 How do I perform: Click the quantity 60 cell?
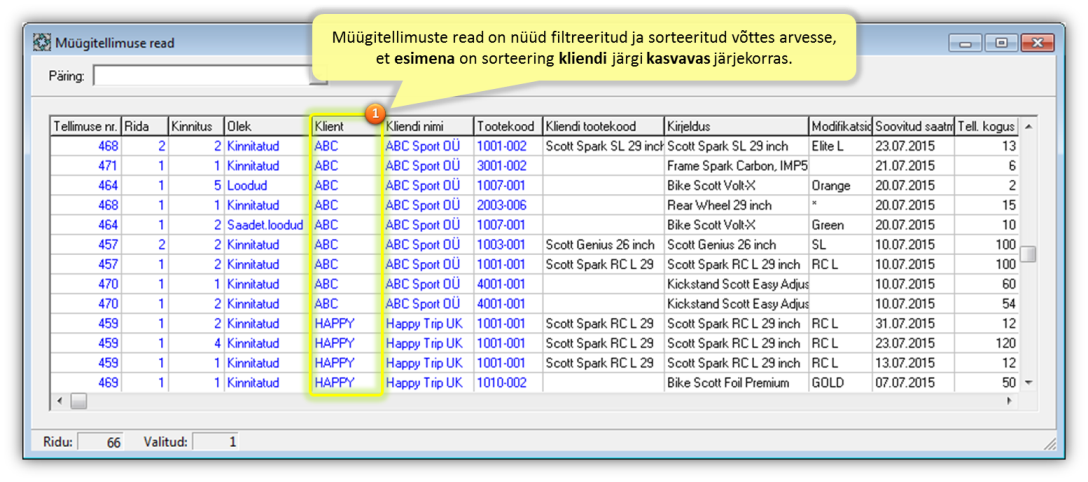pyautogui.click(x=987, y=284)
